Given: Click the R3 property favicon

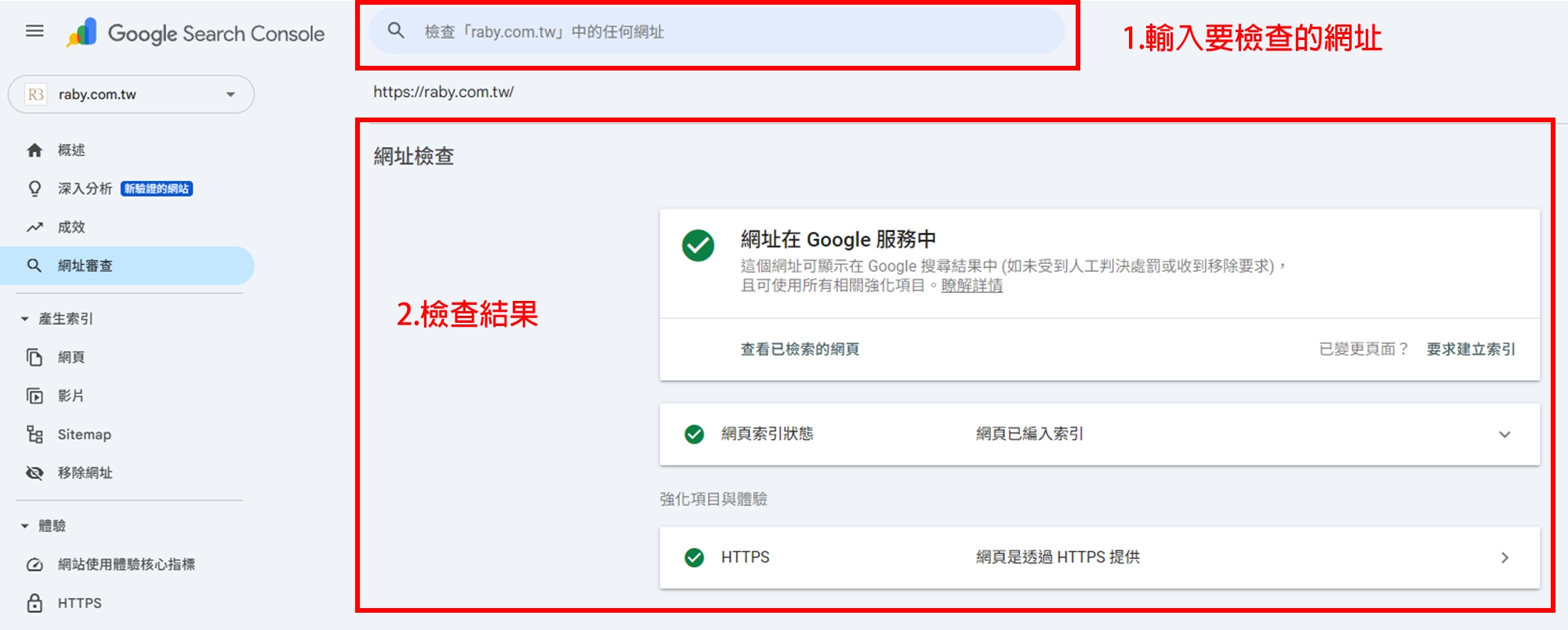Looking at the screenshot, I should tap(35, 94).
